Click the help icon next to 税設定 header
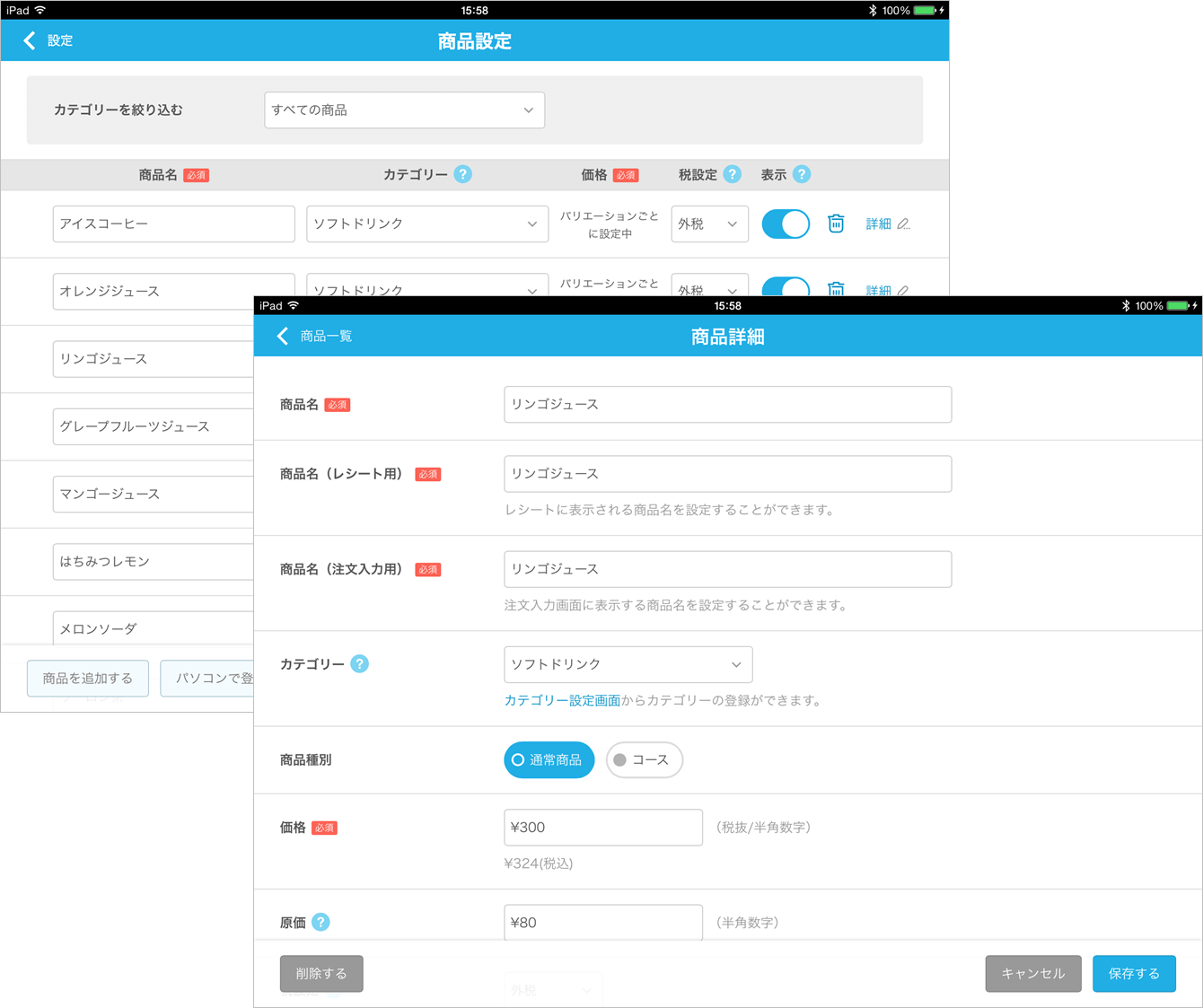The height and width of the screenshot is (1008, 1203). (x=732, y=174)
